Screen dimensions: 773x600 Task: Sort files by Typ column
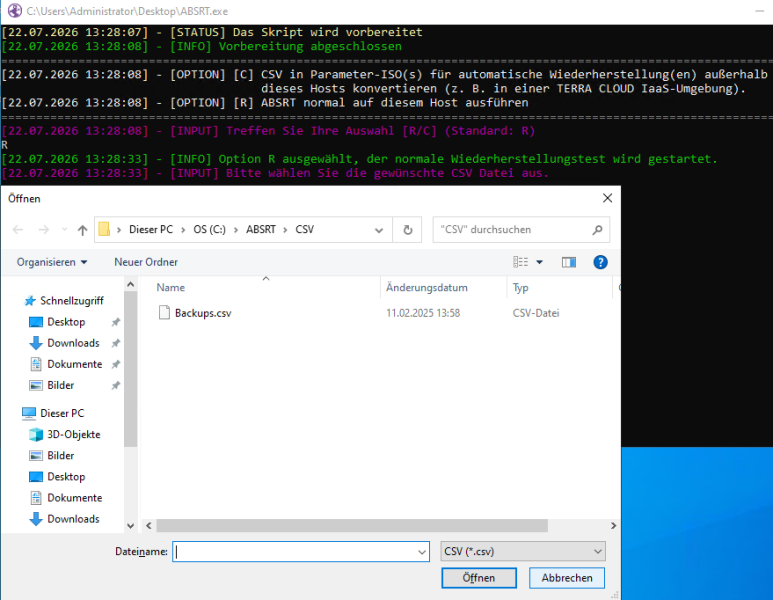(x=521, y=287)
